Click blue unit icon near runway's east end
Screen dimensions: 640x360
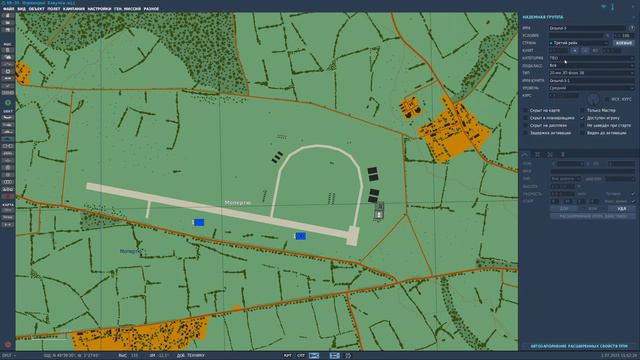coord(300,236)
